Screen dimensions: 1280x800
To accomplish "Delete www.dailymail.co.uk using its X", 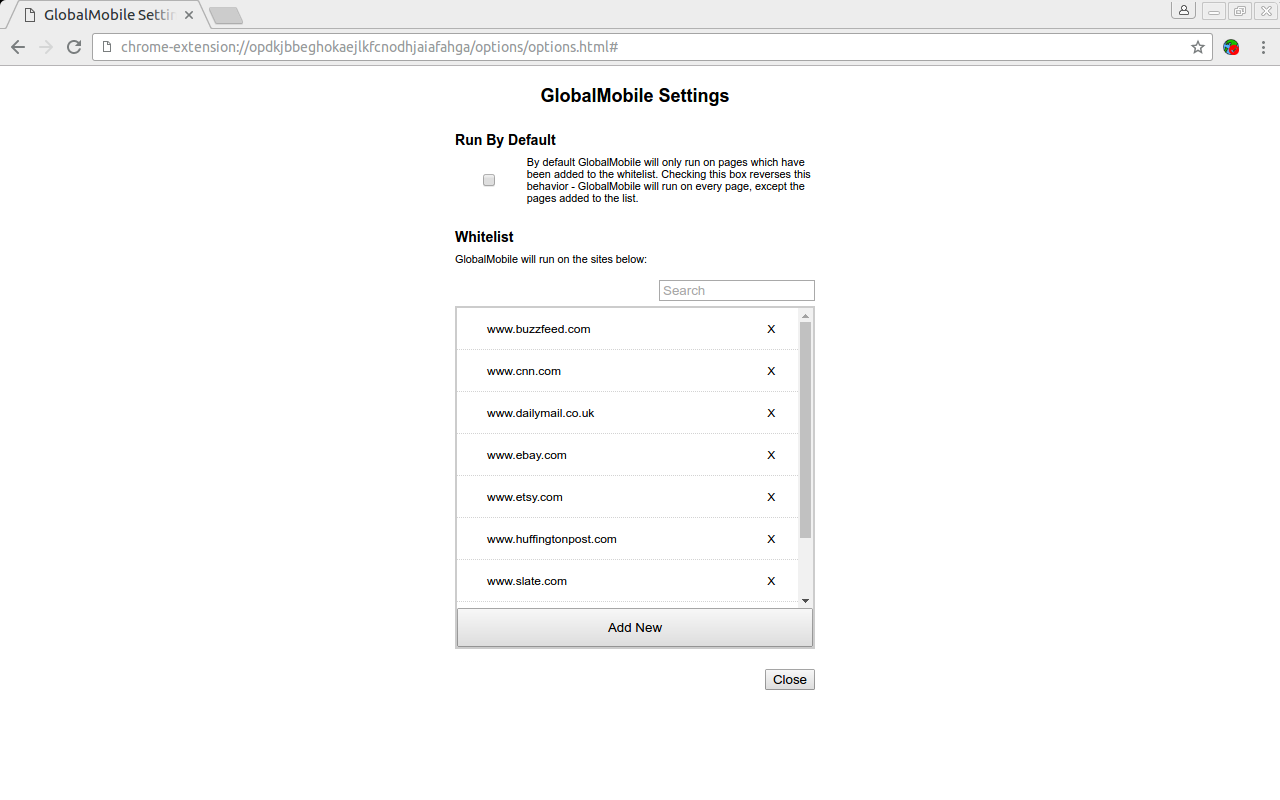I will tap(771, 413).
